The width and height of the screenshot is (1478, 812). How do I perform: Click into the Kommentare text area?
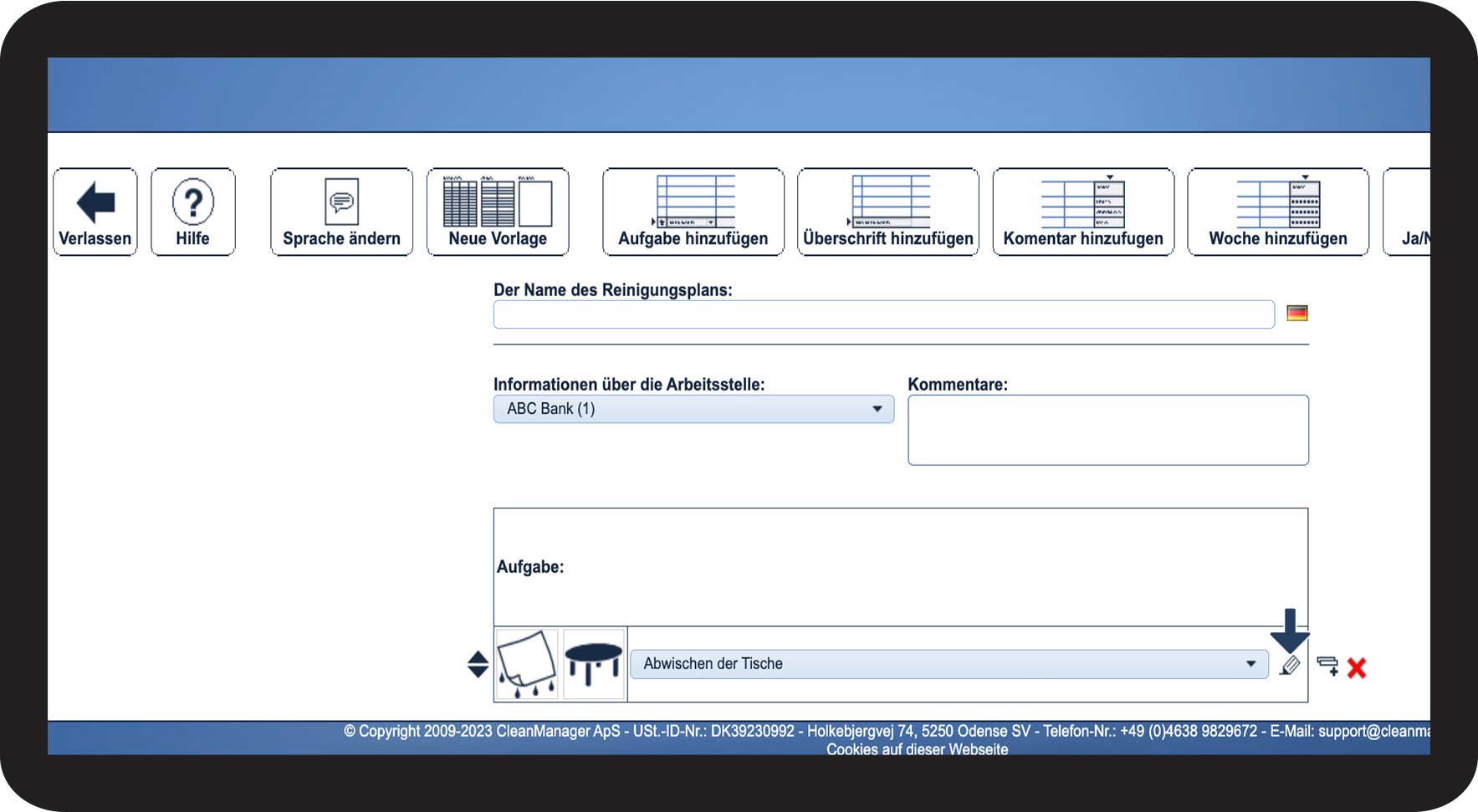click(x=1108, y=430)
